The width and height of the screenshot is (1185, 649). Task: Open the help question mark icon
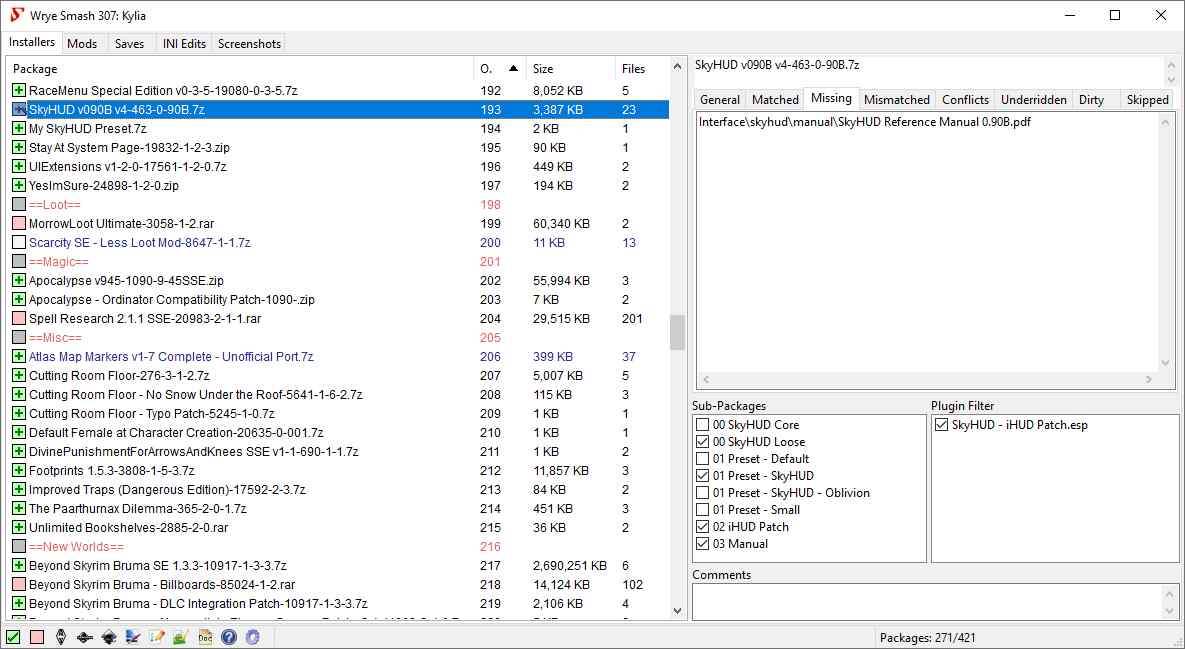coord(229,637)
